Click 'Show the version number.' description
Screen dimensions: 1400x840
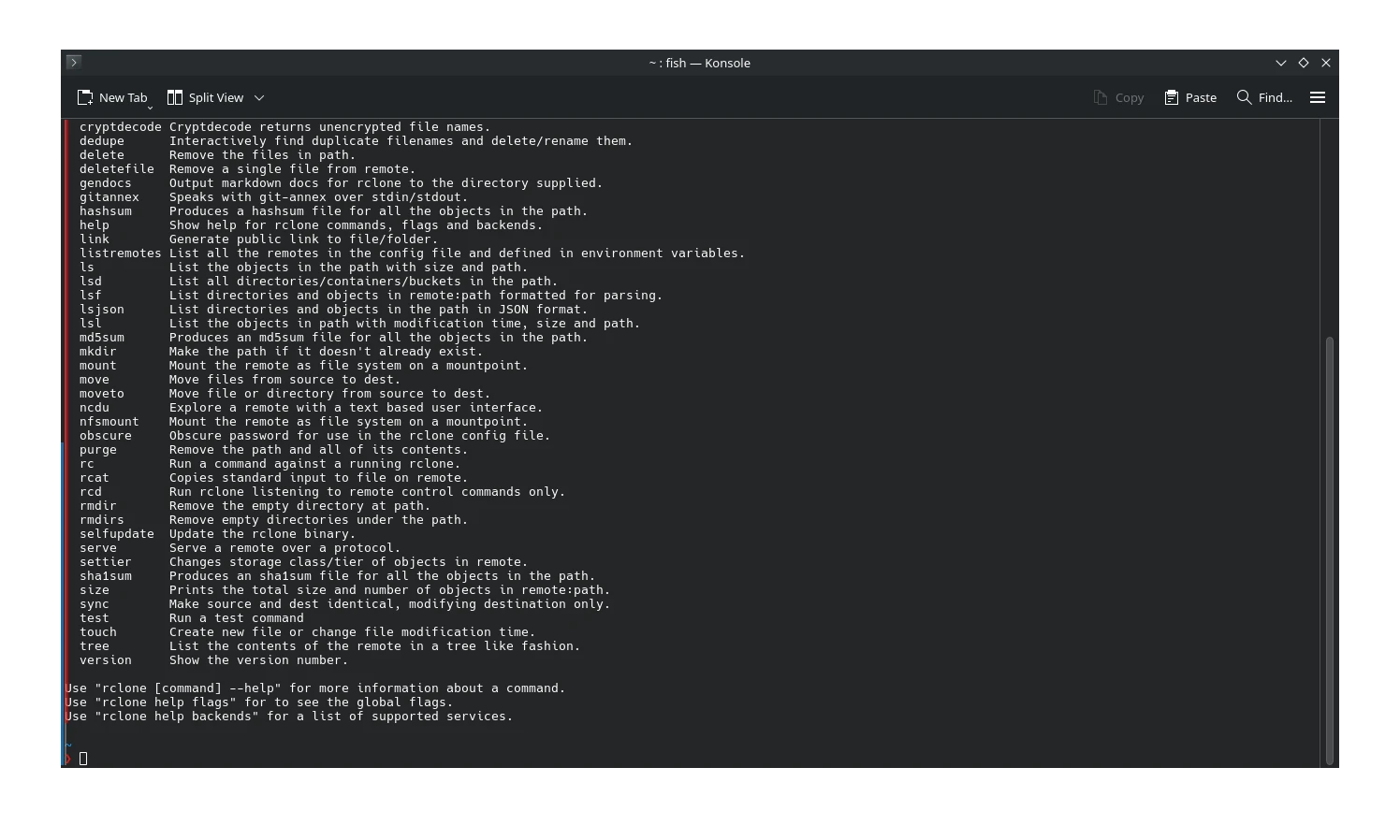point(258,660)
